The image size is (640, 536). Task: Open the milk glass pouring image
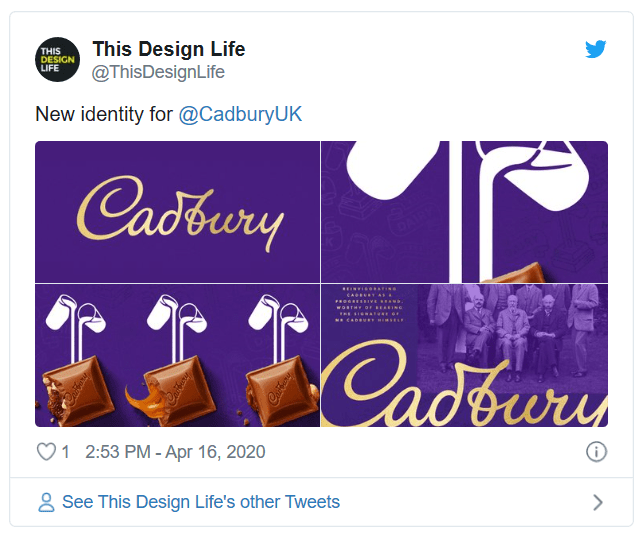(x=464, y=212)
